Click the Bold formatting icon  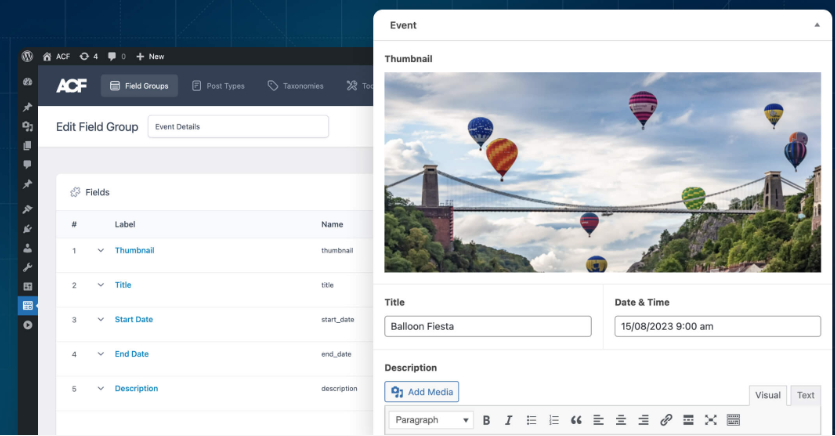point(487,420)
